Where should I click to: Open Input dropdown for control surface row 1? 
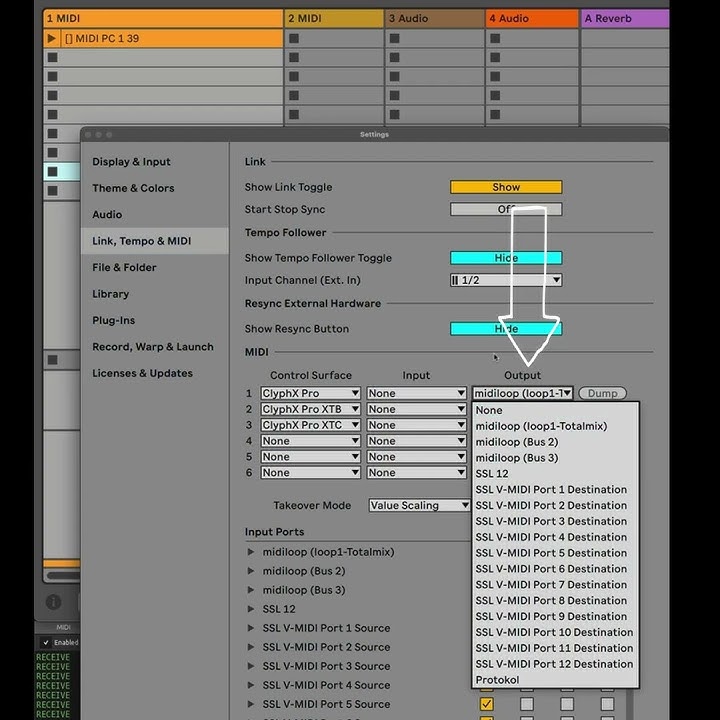click(416, 394)
